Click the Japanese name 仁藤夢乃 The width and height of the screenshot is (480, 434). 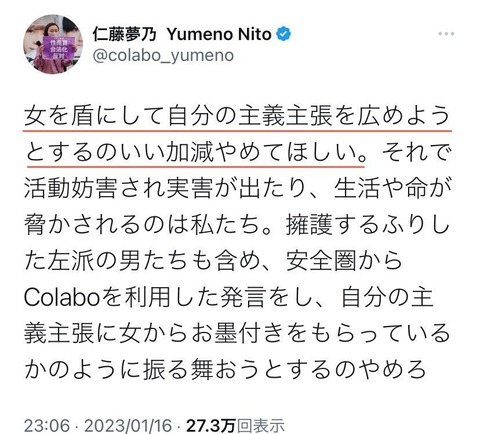[124, 34]
